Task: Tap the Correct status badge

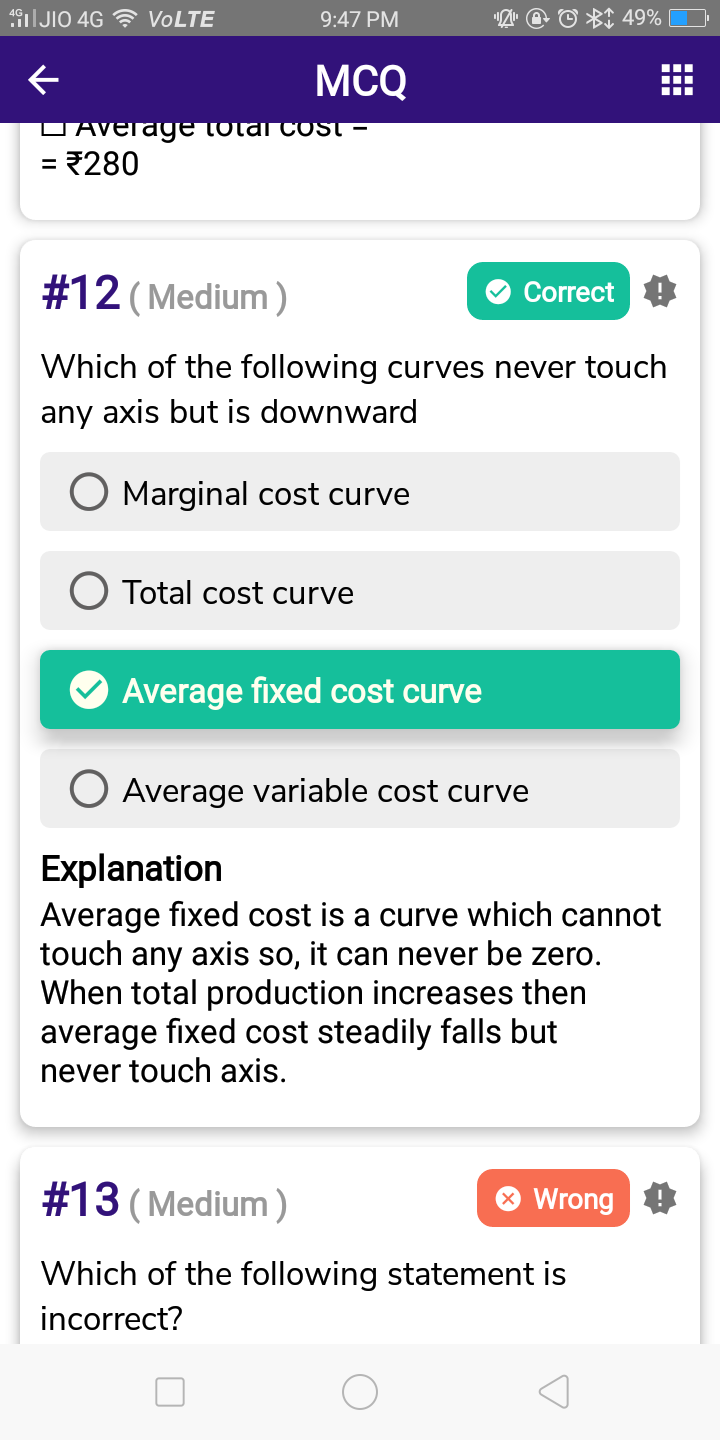Action: [548, 292]
